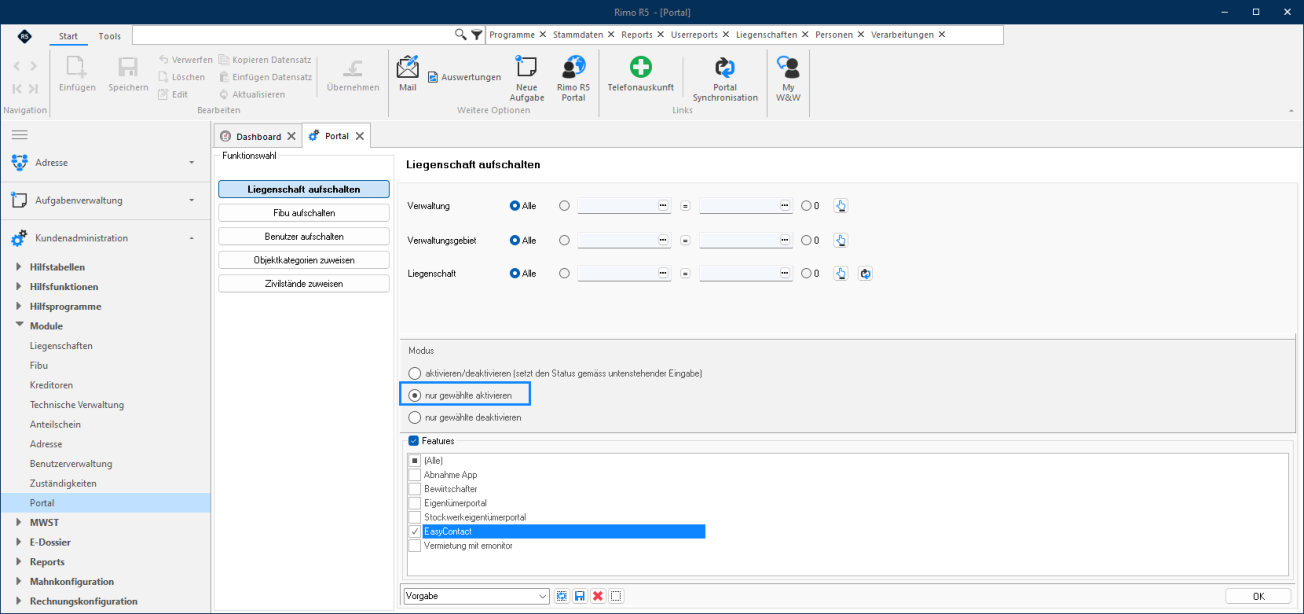Image resolution: width=1304 pixels, height=614 pixels.
Task: Select 'nur gewählte deaktivieren' radio button
Action: coord(415,417)
